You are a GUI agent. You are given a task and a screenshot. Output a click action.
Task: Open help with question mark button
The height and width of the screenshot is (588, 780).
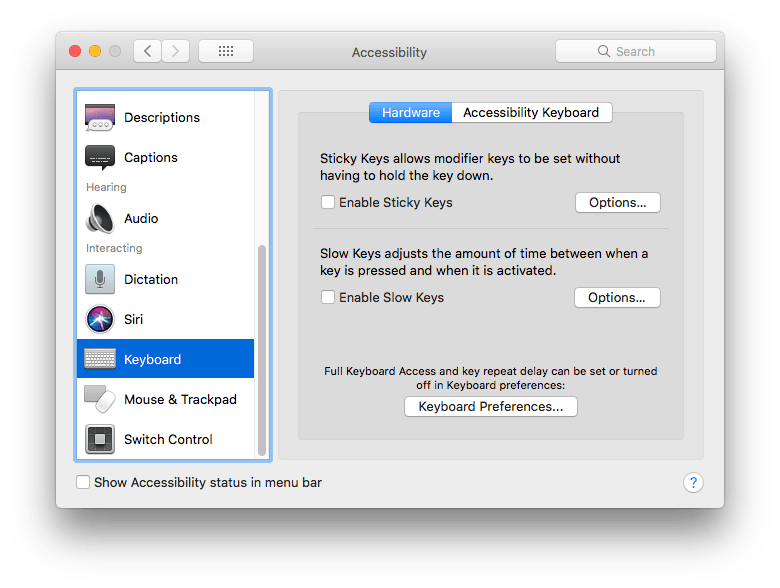[x=693, y=483]
